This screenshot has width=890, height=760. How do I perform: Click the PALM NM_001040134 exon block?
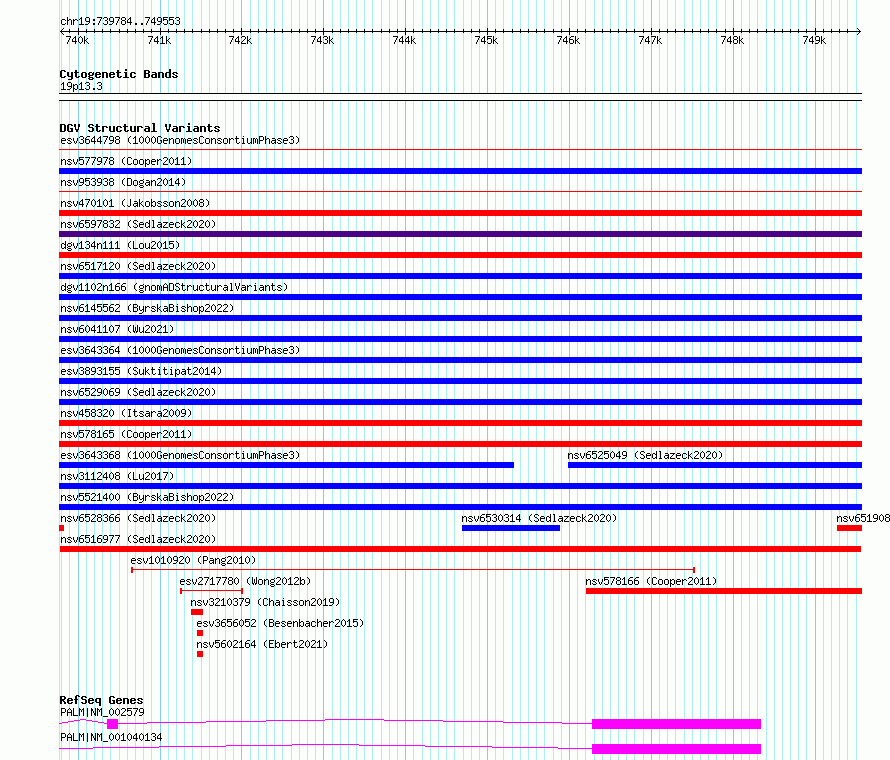pyautogui.click(x=677, y=749)
